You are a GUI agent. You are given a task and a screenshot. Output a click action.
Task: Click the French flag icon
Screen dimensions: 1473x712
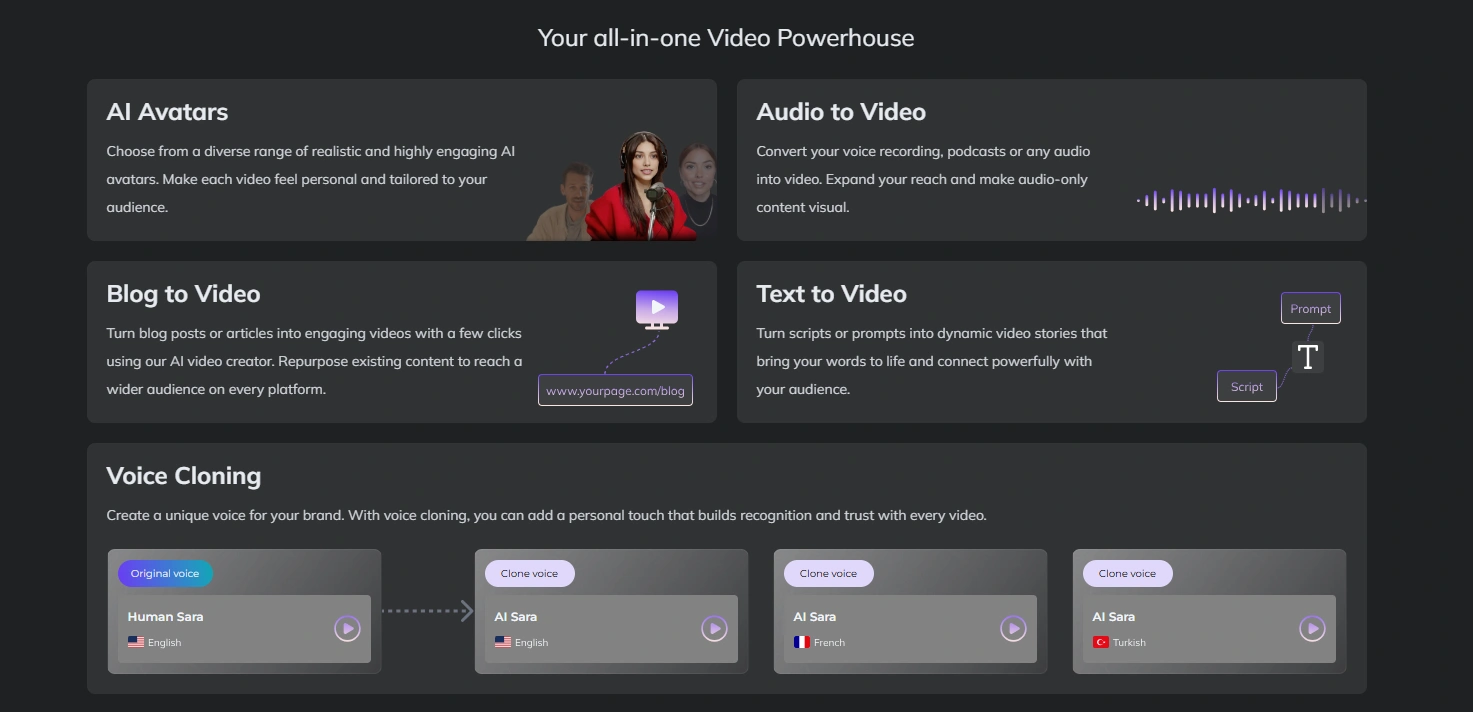pos(802,642)
